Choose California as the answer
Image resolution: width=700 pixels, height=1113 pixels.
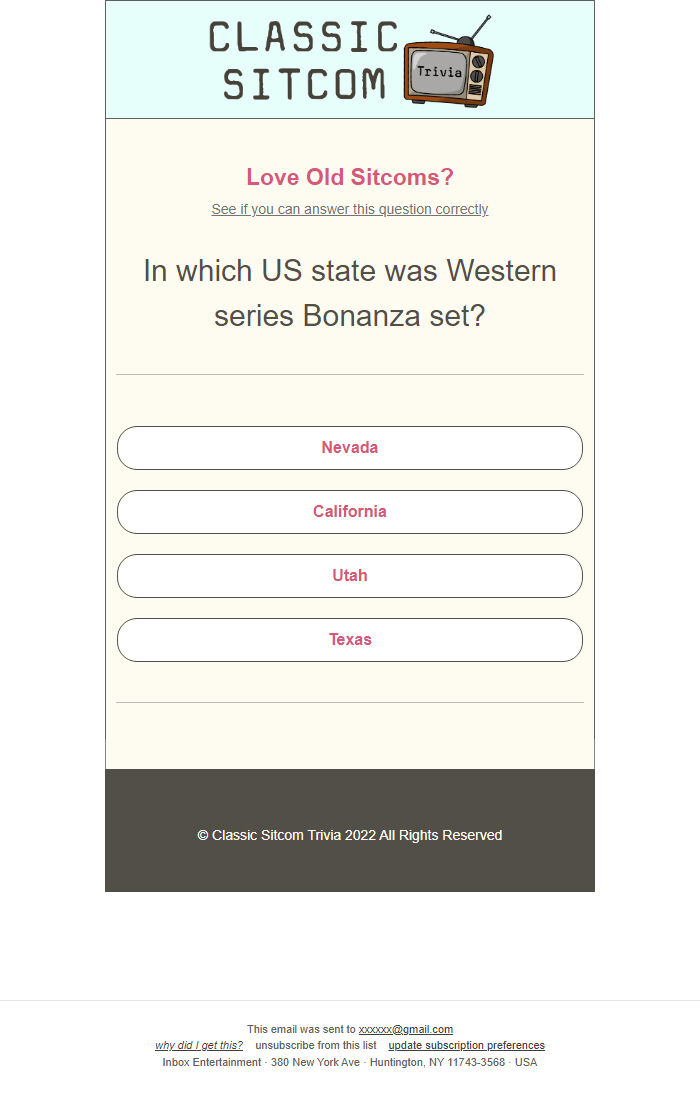click(x=350, y=512)
